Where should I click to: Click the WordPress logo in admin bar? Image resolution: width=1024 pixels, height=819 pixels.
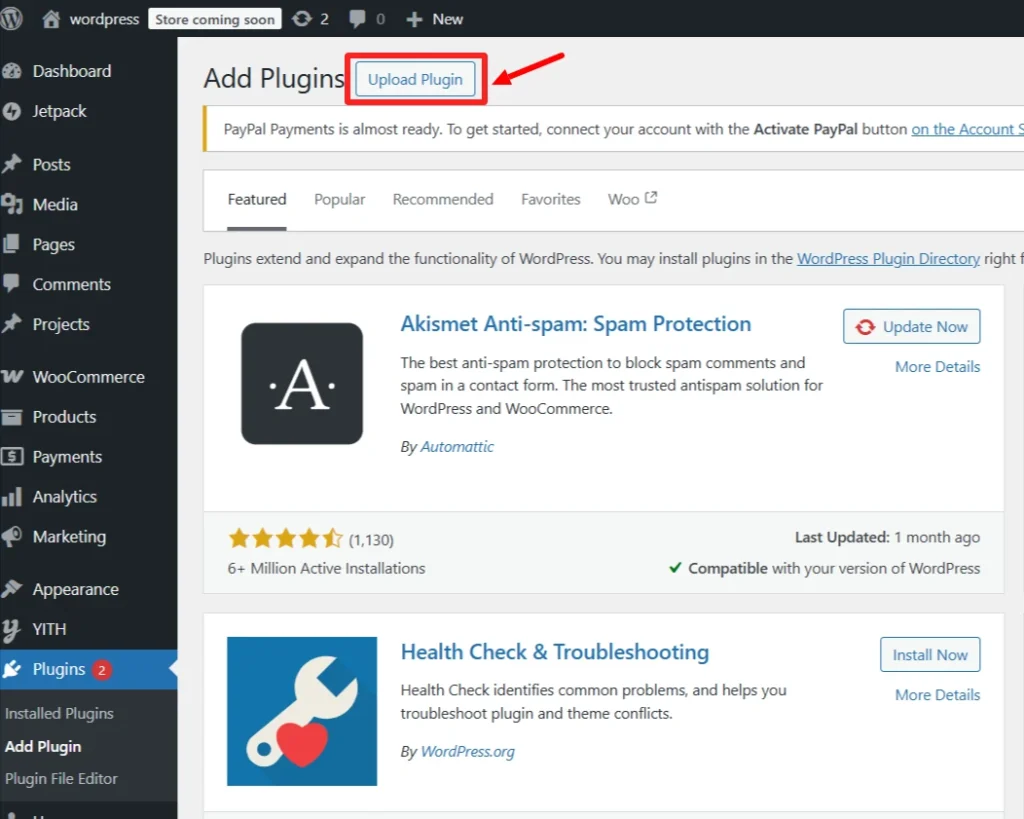pos(11,18)
